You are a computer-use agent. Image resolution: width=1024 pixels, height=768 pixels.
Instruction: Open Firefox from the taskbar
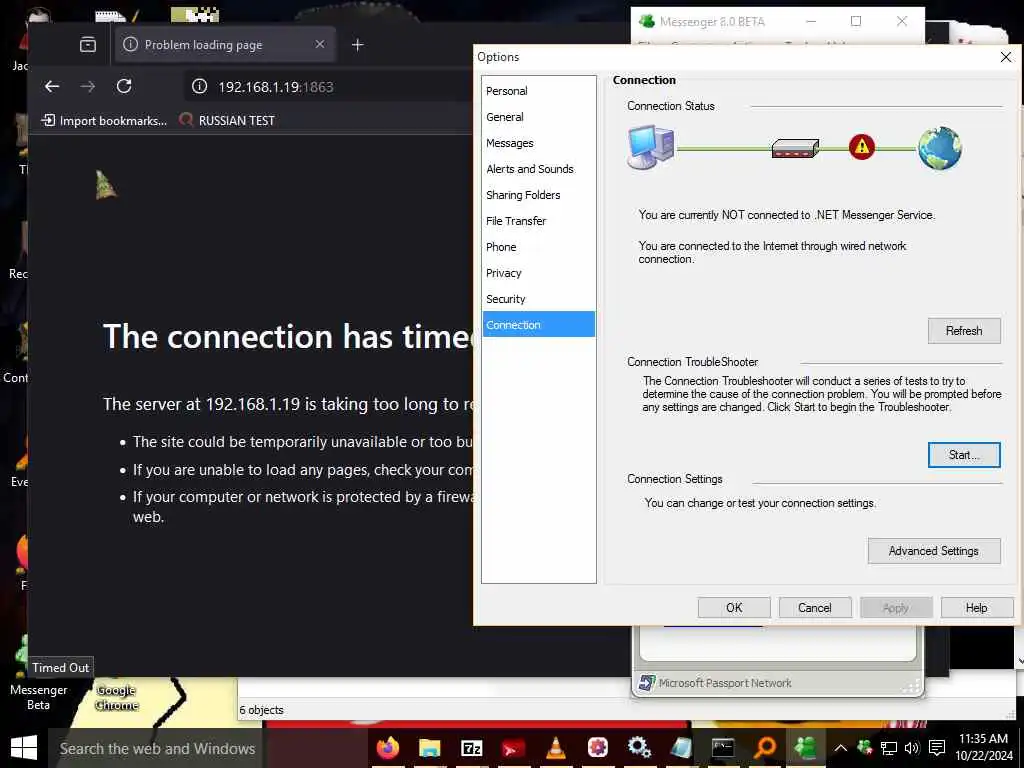tap(387, 748)
